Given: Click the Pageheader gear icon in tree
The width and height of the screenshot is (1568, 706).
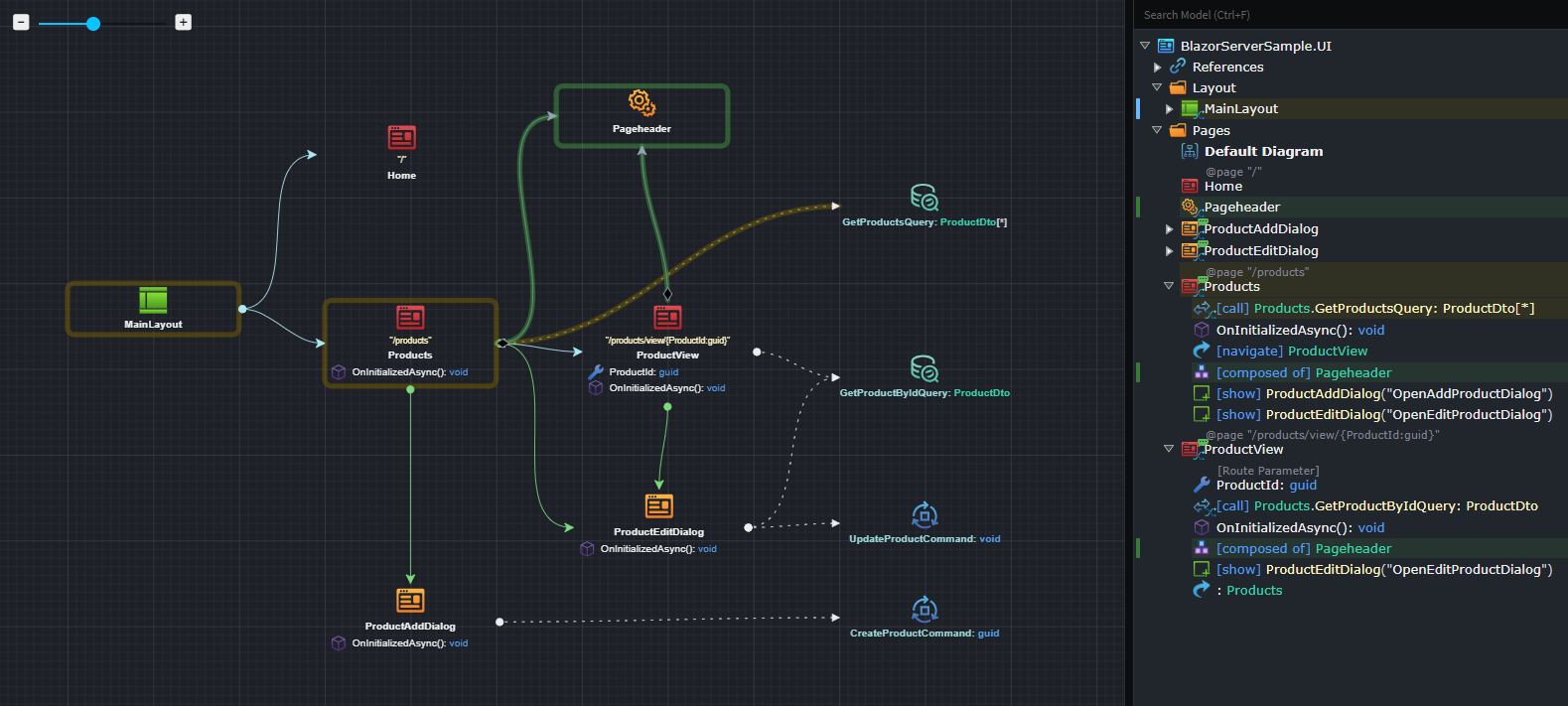Looking at the screenshot, I should (1190, 207).
